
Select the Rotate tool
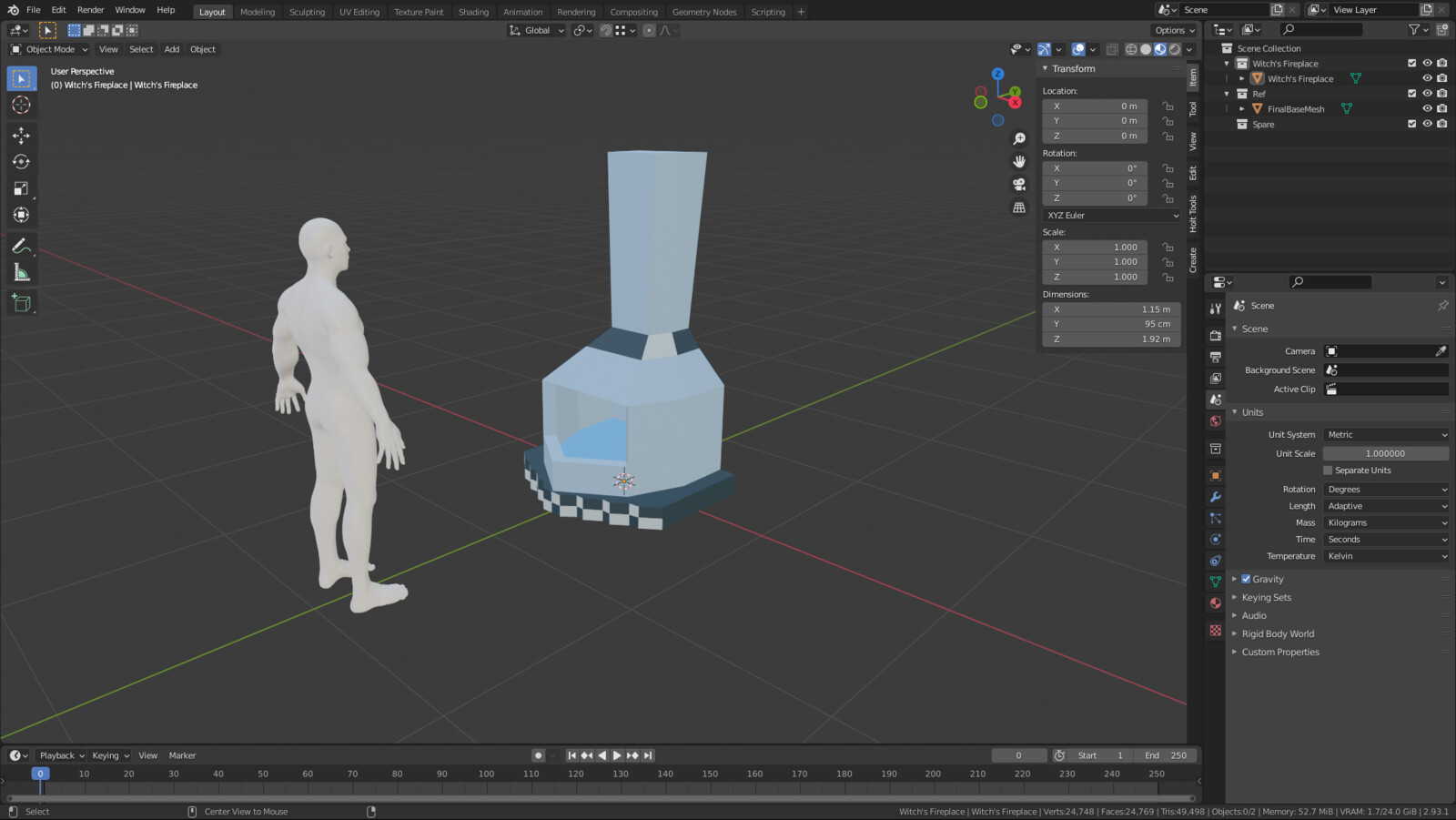pyautogui.click(x=21, y=162)
